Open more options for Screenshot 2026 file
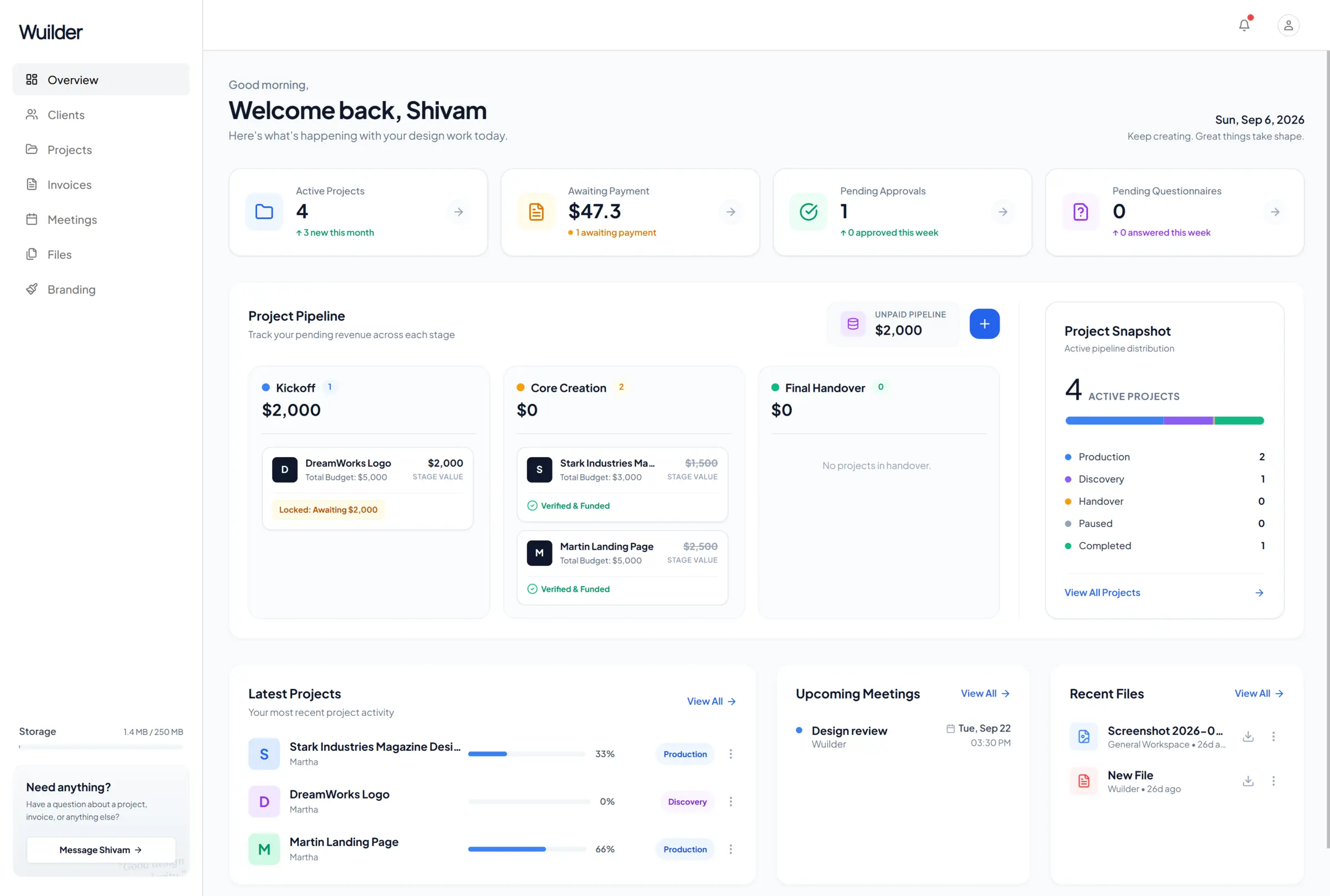This screenshot has width=1330, height=896. coord(1273,736)
